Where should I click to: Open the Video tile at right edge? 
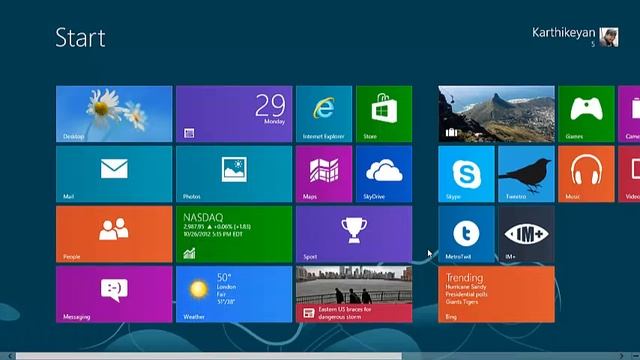tap(629, 174)
